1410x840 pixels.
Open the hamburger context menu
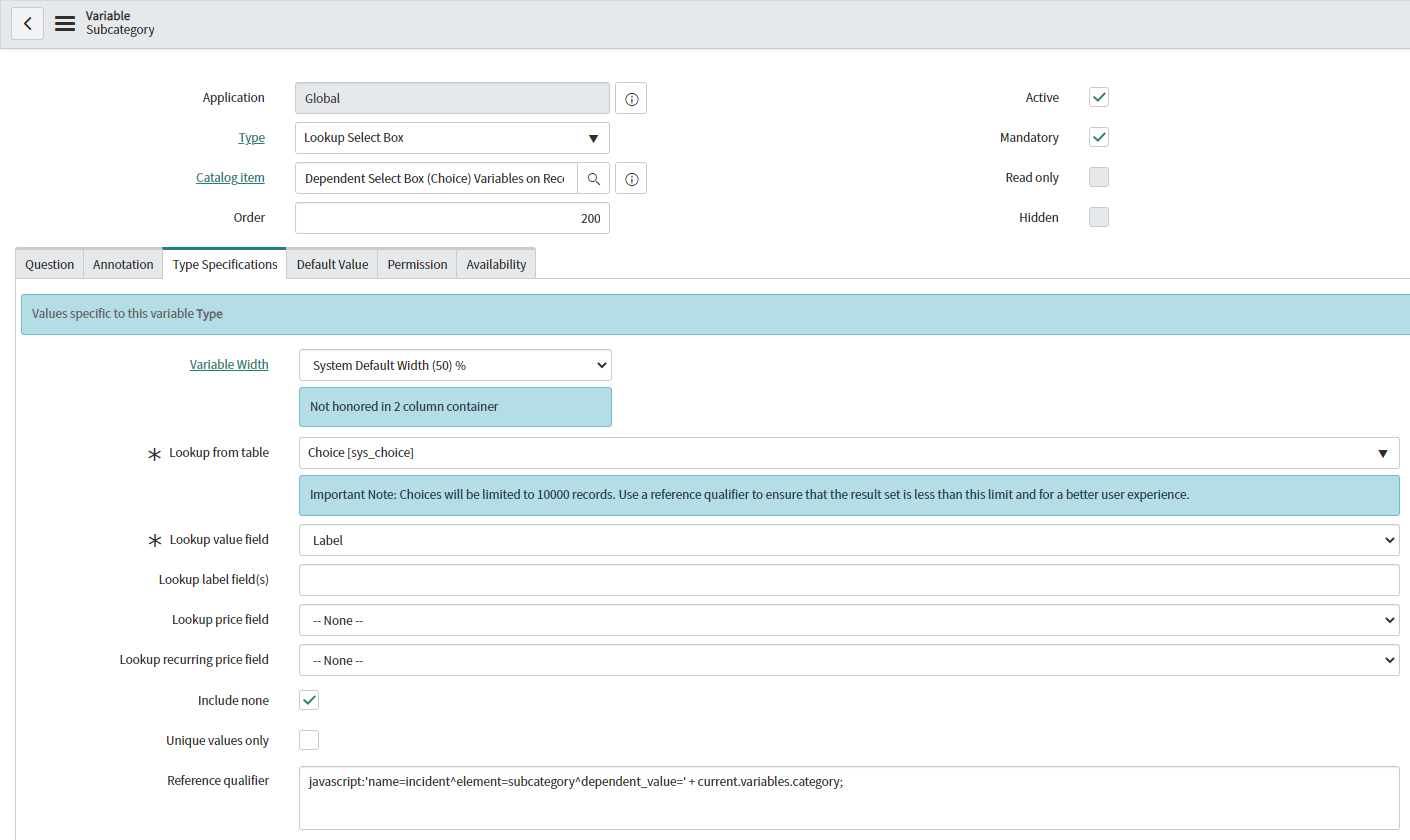pyautogui.click(x=65, y=24)
